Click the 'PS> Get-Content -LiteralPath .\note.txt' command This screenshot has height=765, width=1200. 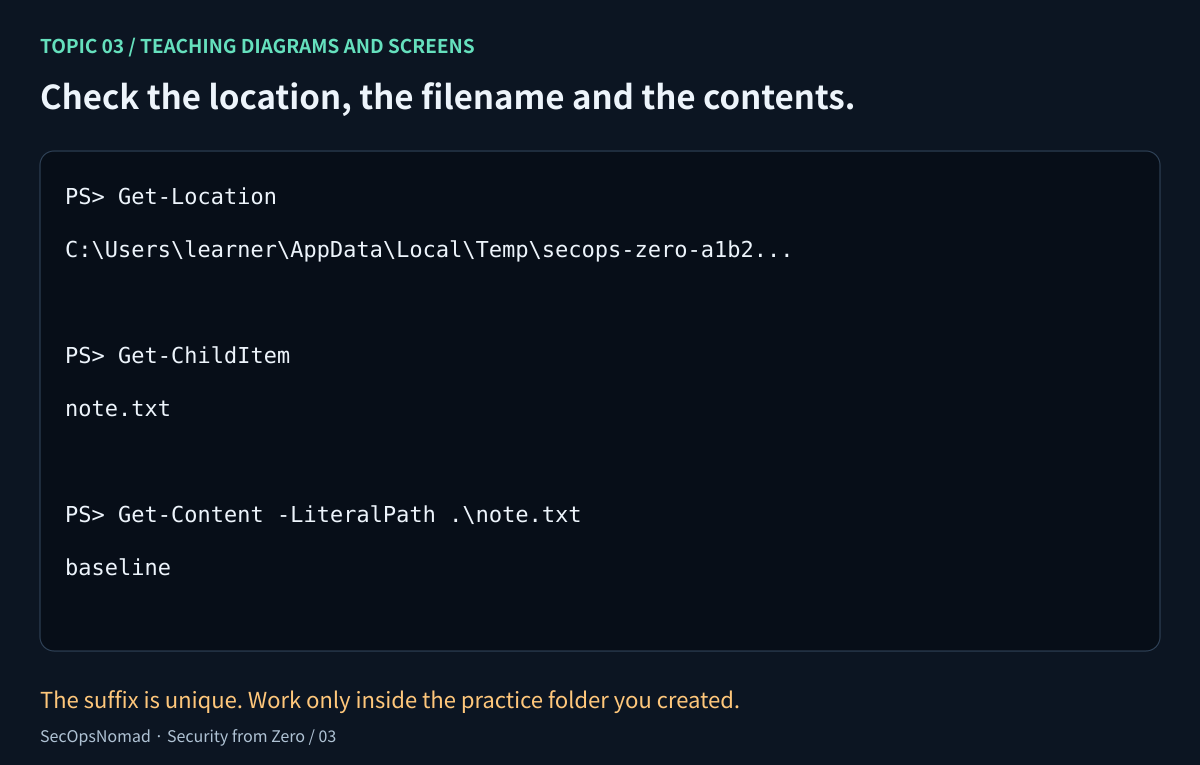323,515
